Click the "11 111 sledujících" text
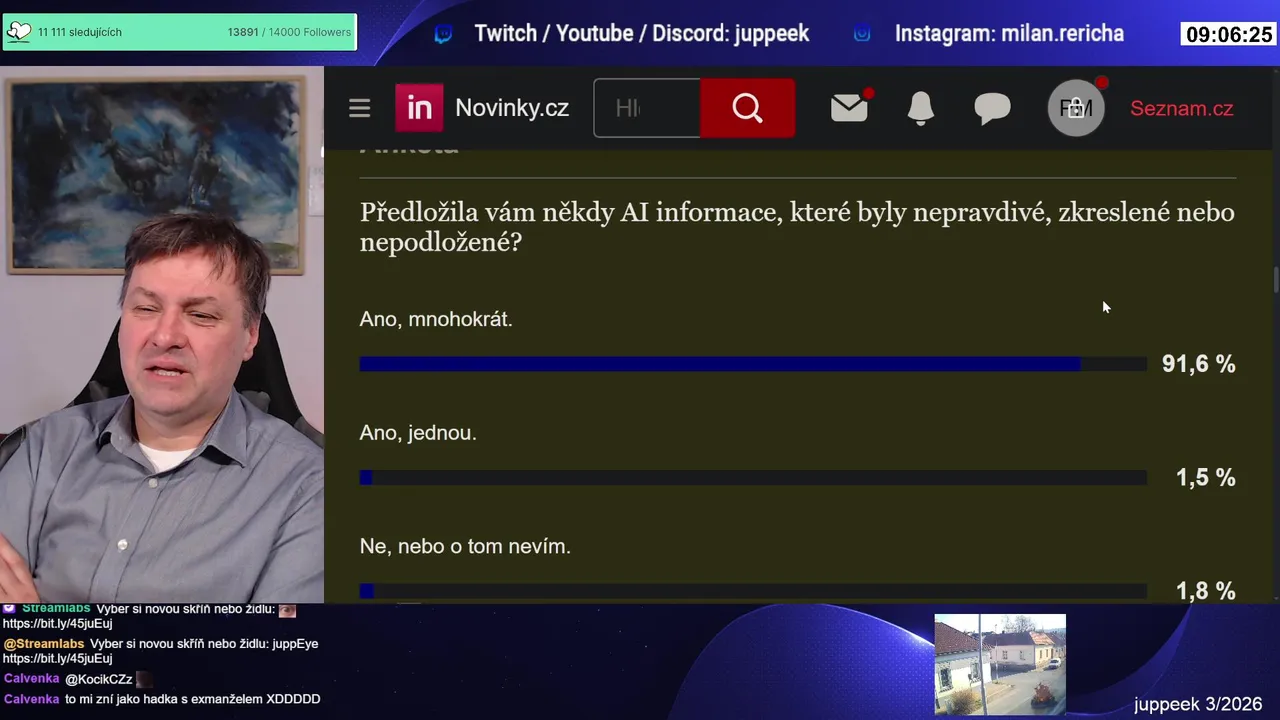 (x=80, y=32)
